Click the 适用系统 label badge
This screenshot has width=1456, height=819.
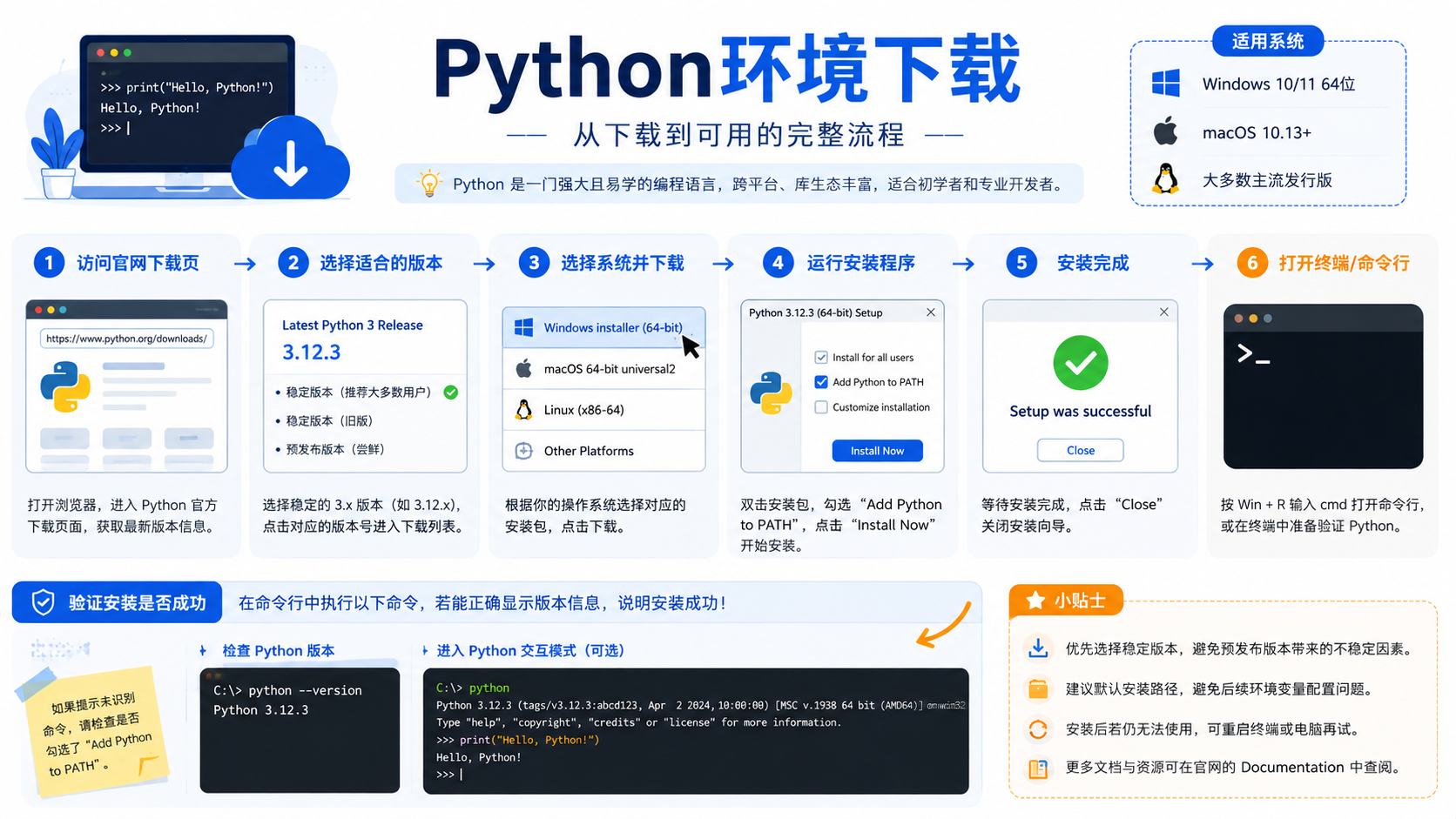[1268, 41]
